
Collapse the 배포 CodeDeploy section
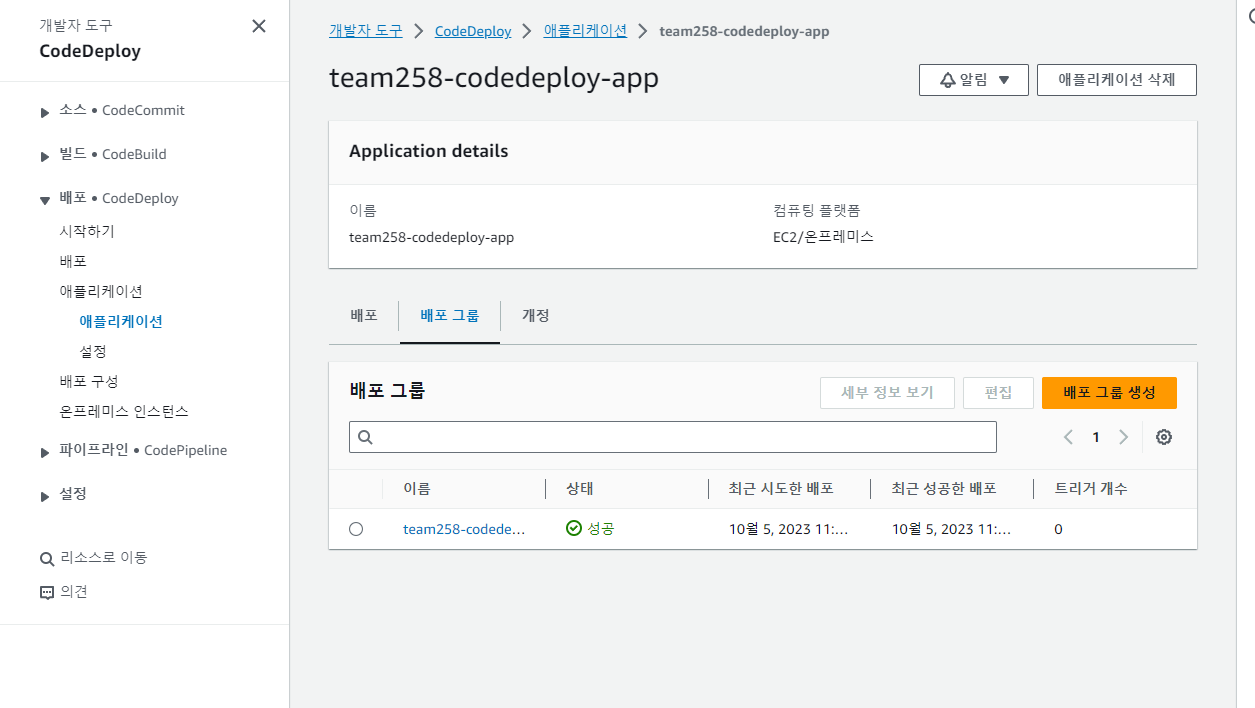pyautogui.click(x=45, y=200)
